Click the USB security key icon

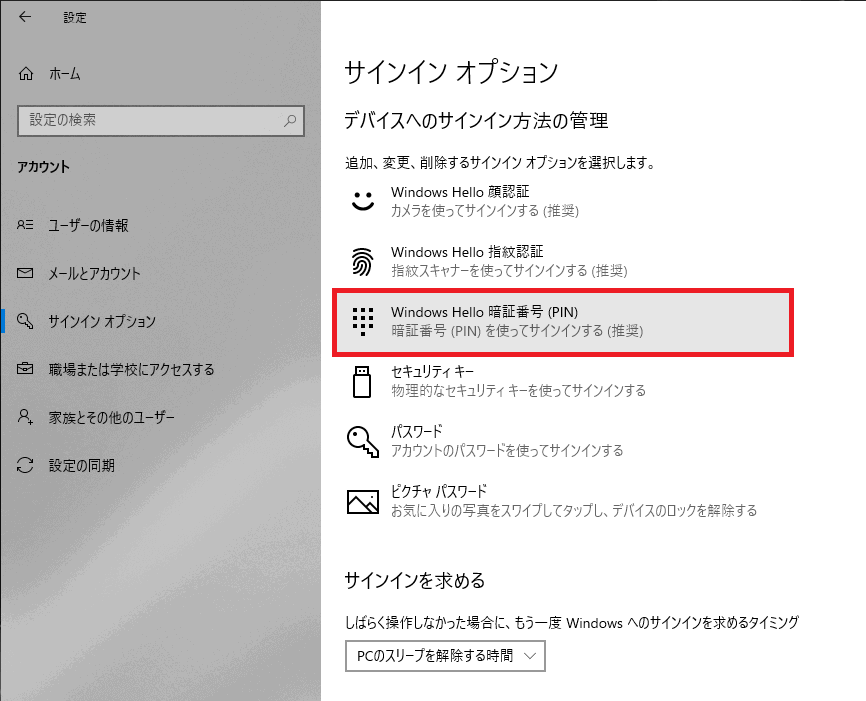pyautogui.click(x=362, y=382)
